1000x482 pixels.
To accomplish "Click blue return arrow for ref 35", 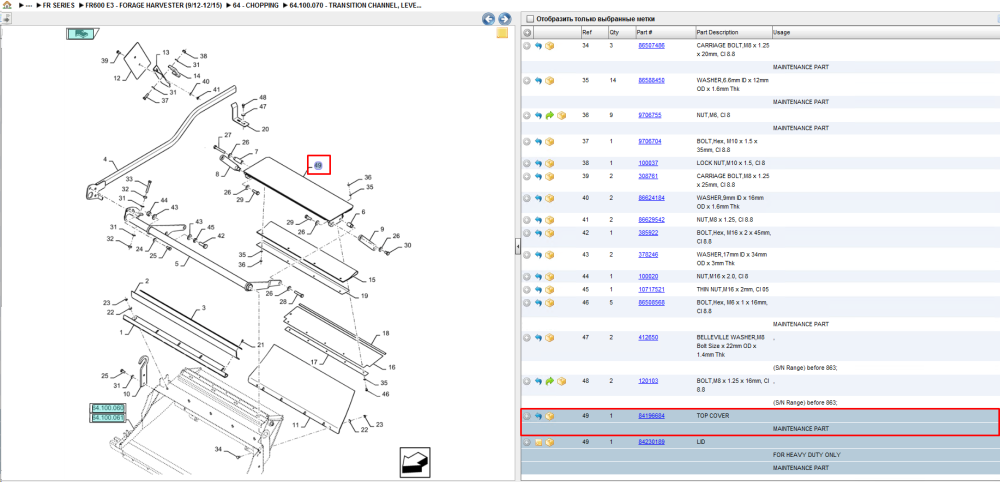I will (x=538, y=80).
